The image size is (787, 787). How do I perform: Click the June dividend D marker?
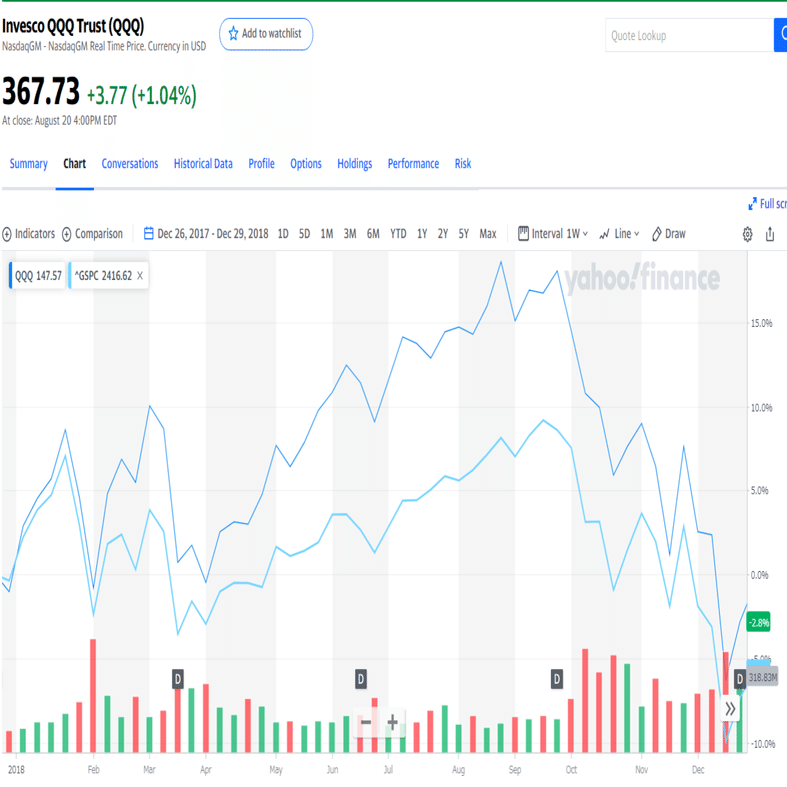point(361,679)
